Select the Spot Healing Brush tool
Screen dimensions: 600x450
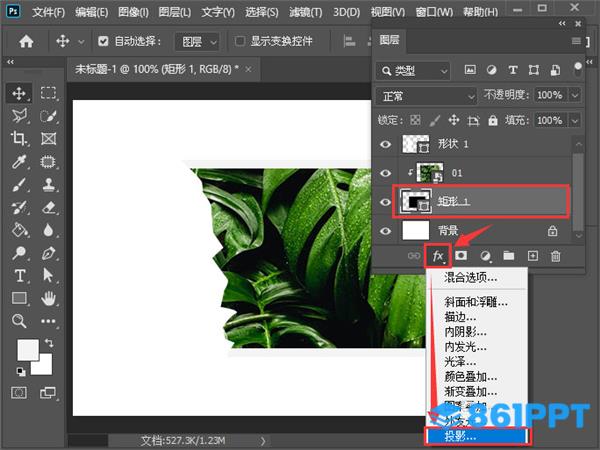point(48,161)
